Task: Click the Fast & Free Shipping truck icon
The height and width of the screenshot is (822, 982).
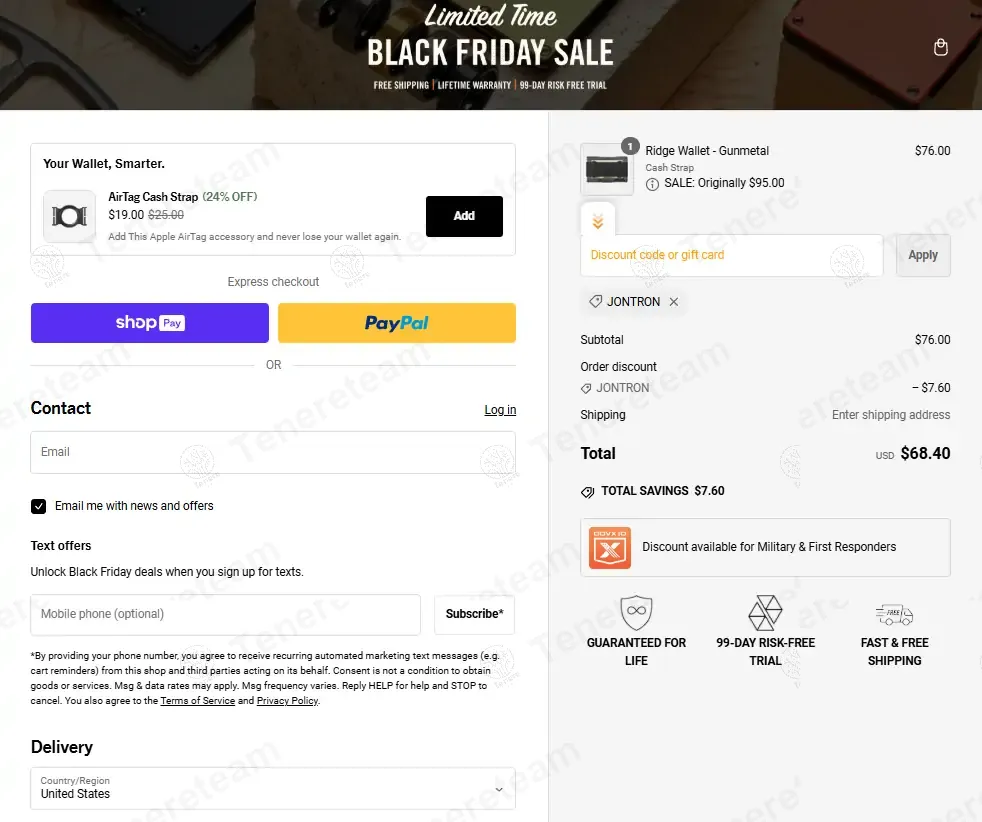Action: (x=894, y=614)
